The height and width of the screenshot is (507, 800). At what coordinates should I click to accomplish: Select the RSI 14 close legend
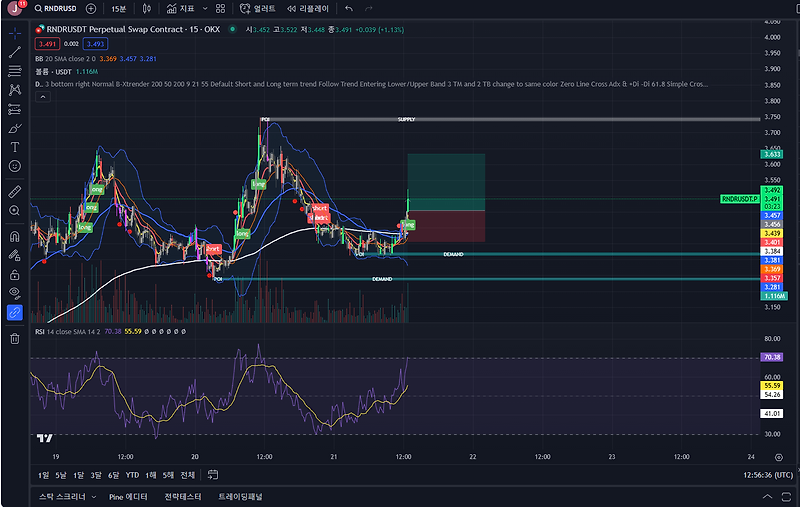coord(67,332)
